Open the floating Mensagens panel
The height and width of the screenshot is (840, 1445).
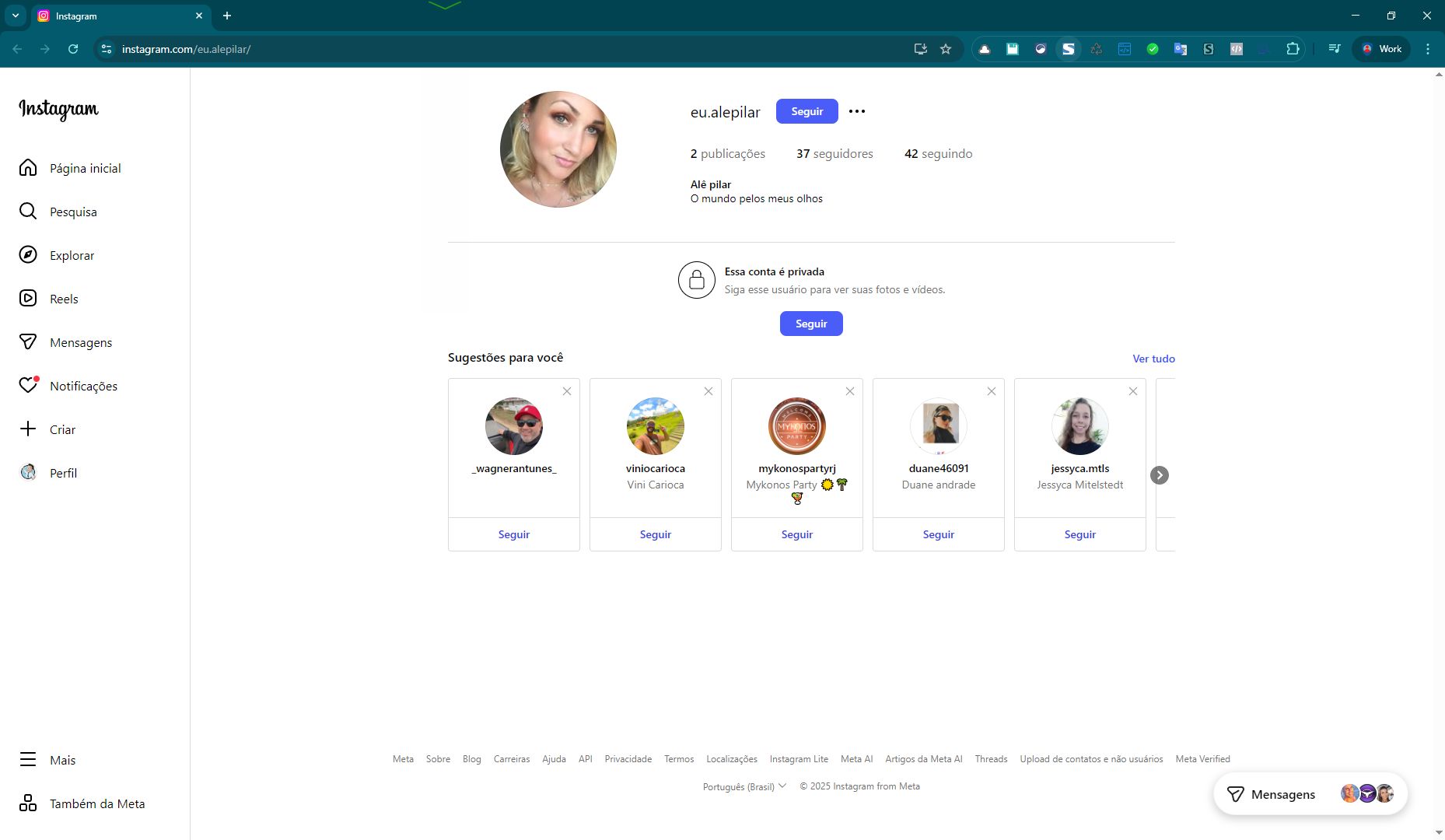point(1310,794)
